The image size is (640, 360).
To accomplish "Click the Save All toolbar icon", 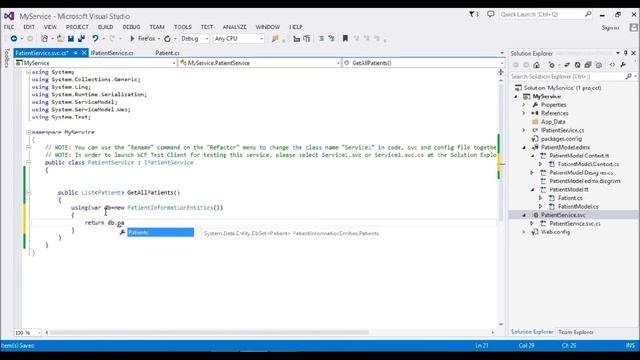I will tap(81, 38).
